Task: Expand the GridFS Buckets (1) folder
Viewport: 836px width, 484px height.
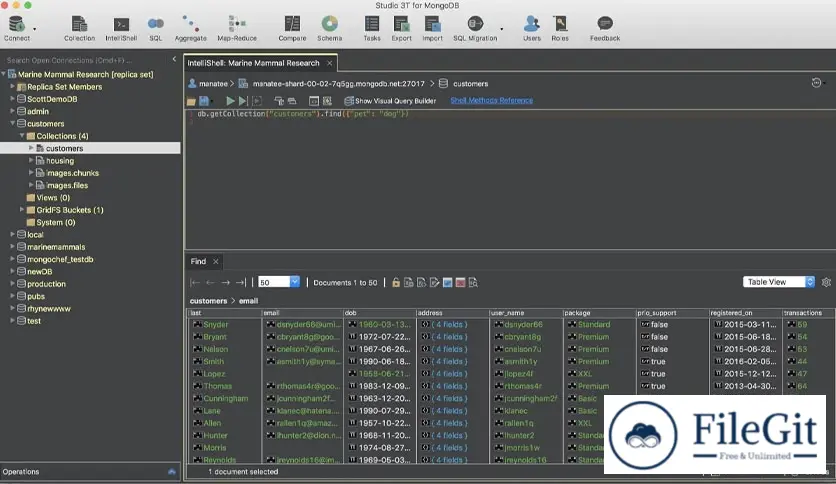Action: coord(22,209)
